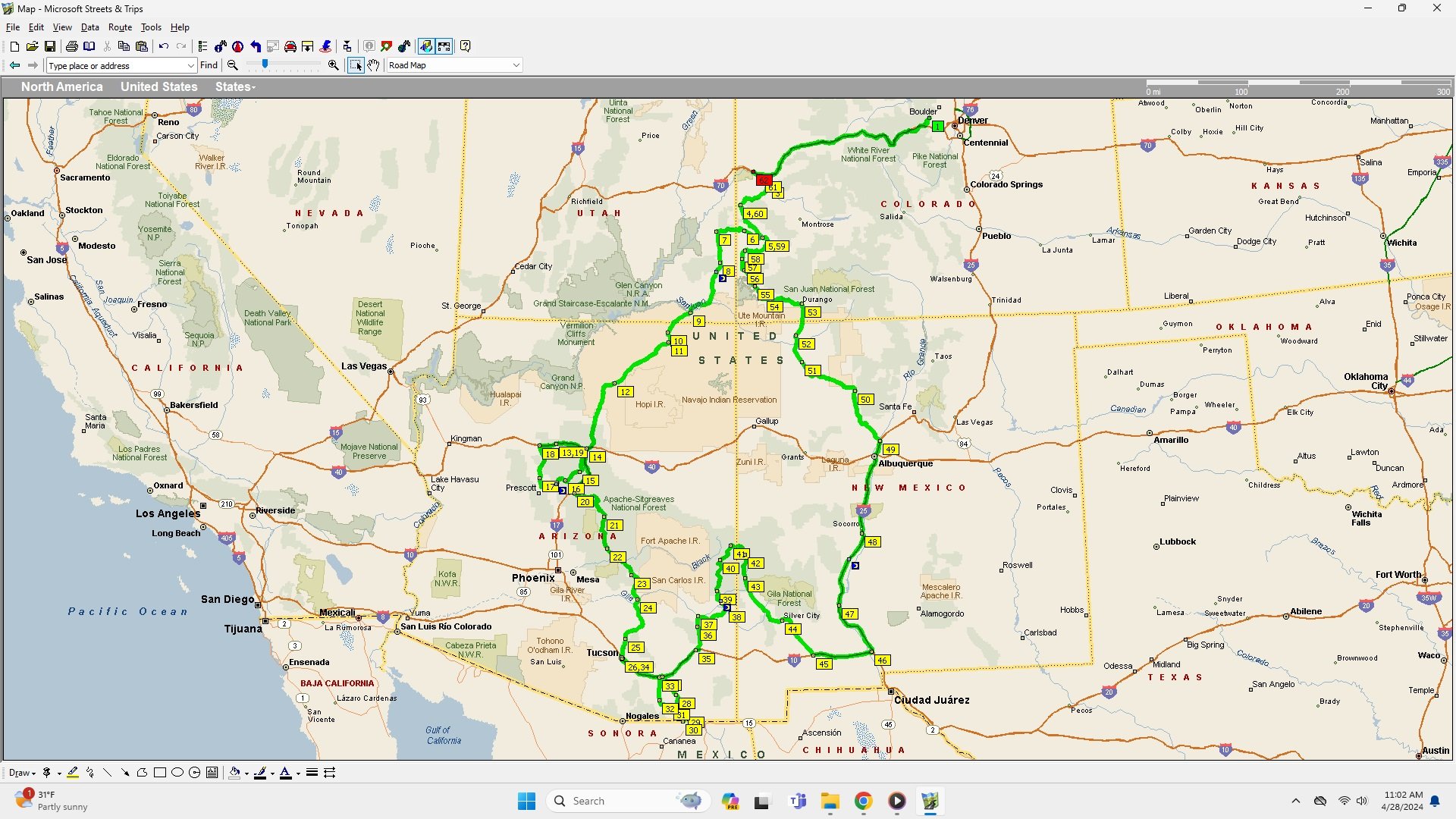Open the Tools menu
This screenshot has width=1456, height=819.
[151, 27]
